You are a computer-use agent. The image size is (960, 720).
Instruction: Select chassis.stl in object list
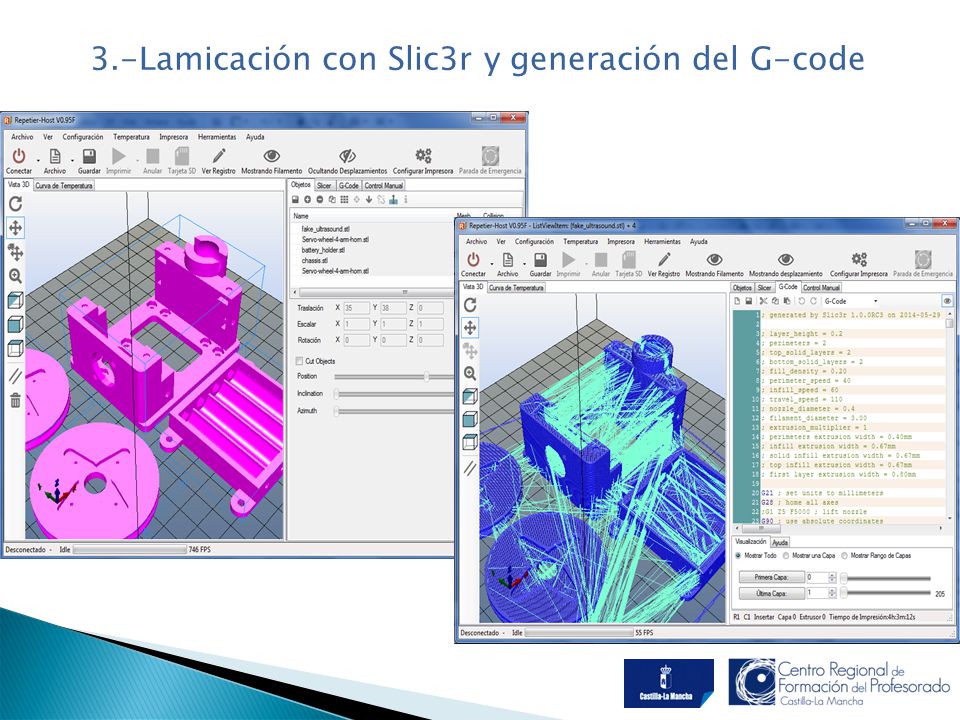(315, 261)
